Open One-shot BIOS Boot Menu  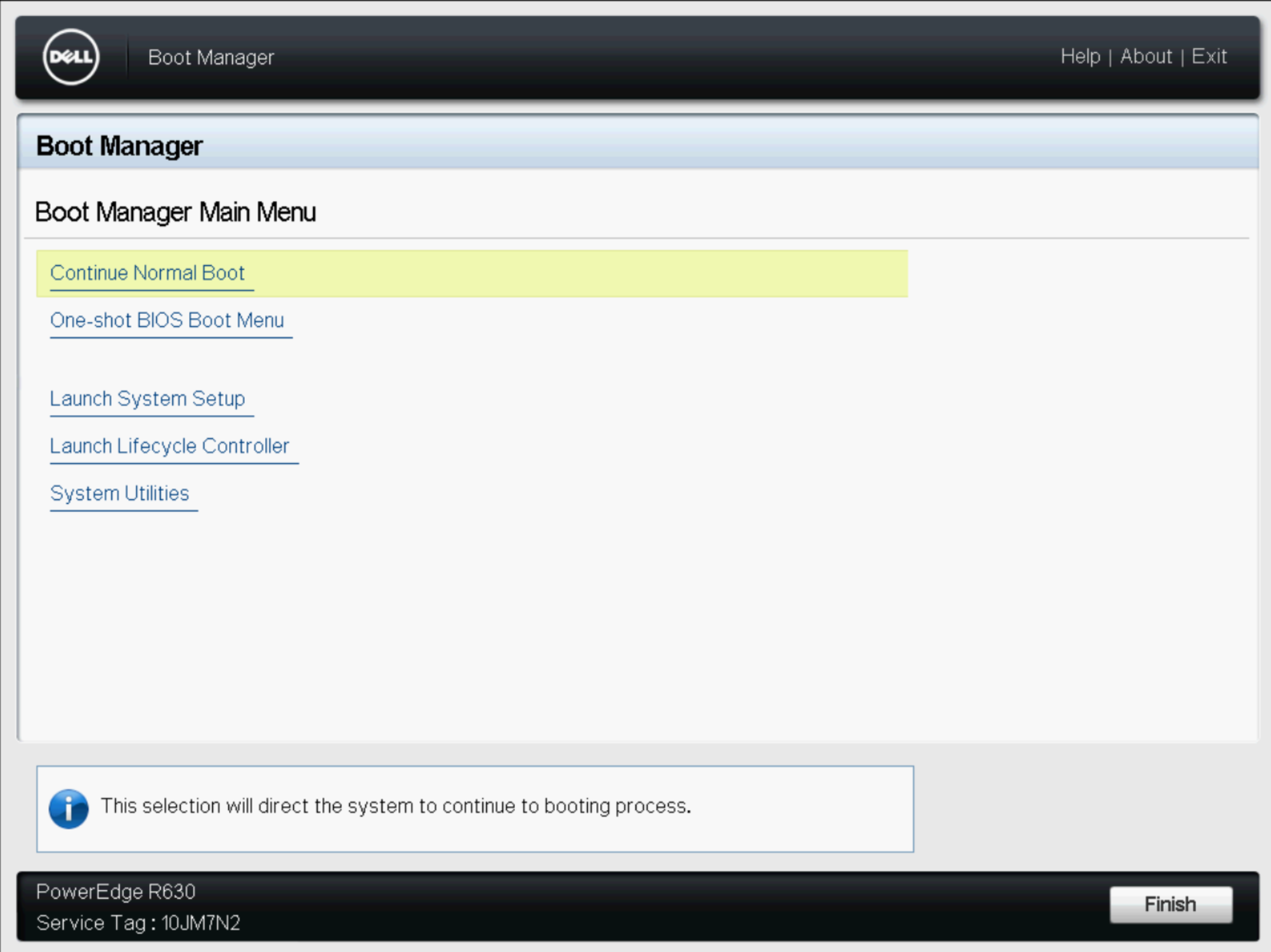point(167,320)
